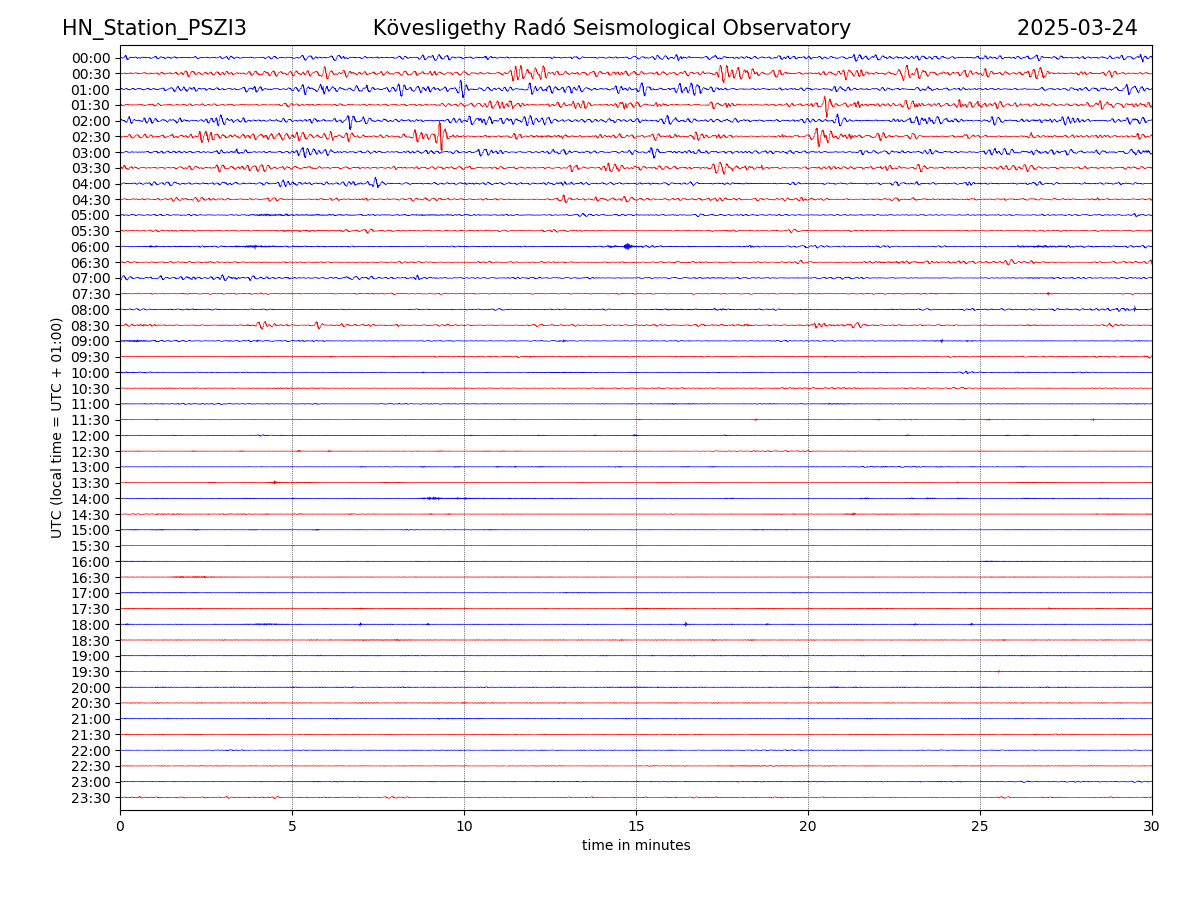Viewport: 1200px width, 900px height.
Task: Select the 23:30 row time label
Action: point(91,798)
